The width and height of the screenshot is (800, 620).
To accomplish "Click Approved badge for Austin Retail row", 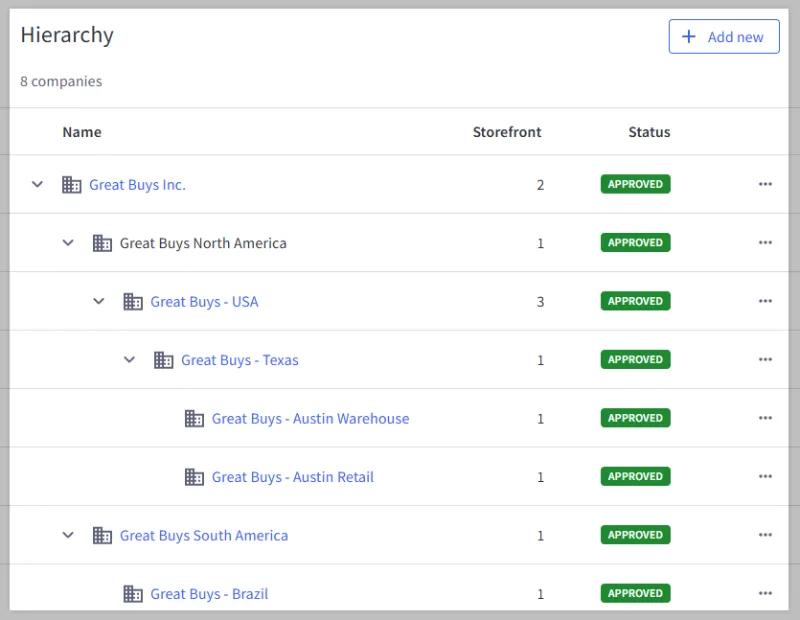I will 635,476.
